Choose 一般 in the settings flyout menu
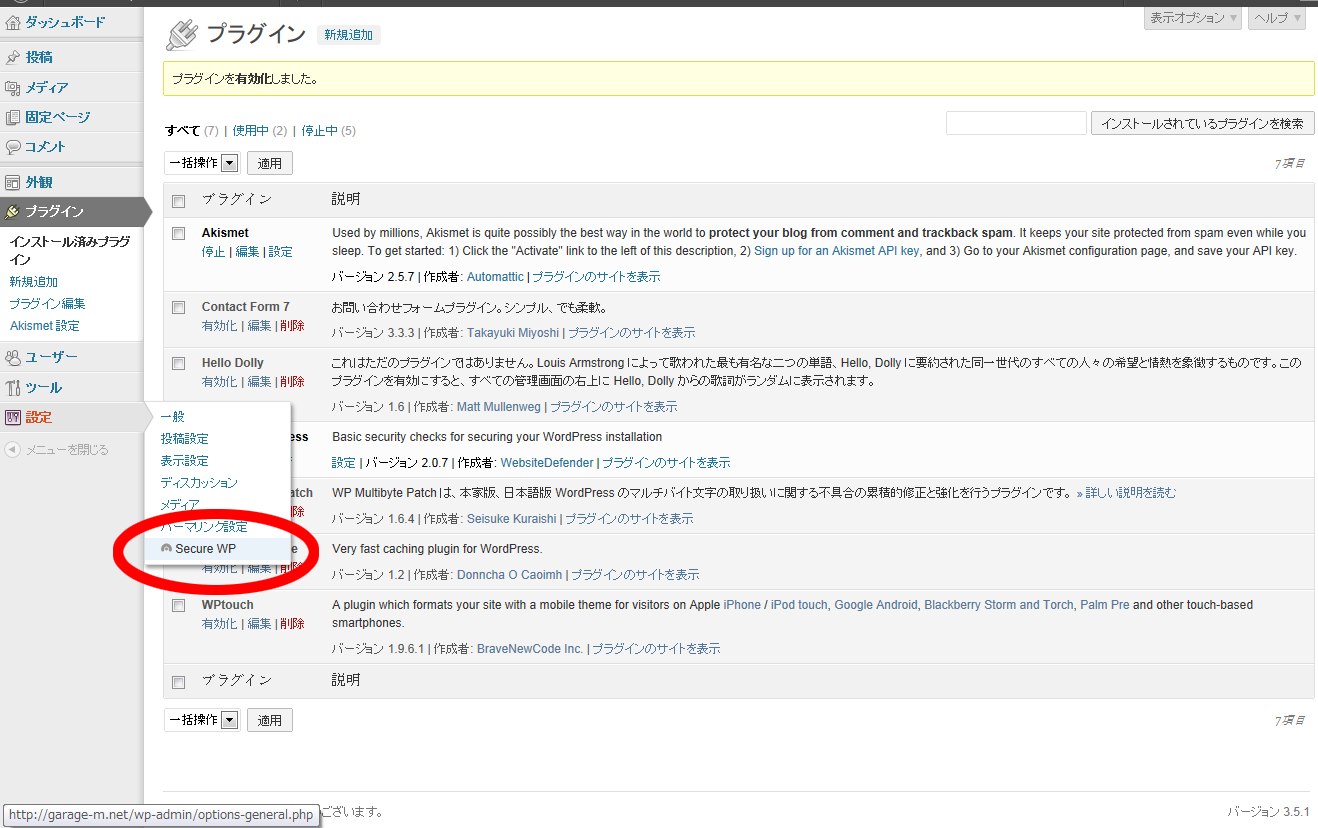The height and width of the screenshot is (828, 1318). click(x=173, y=417)
